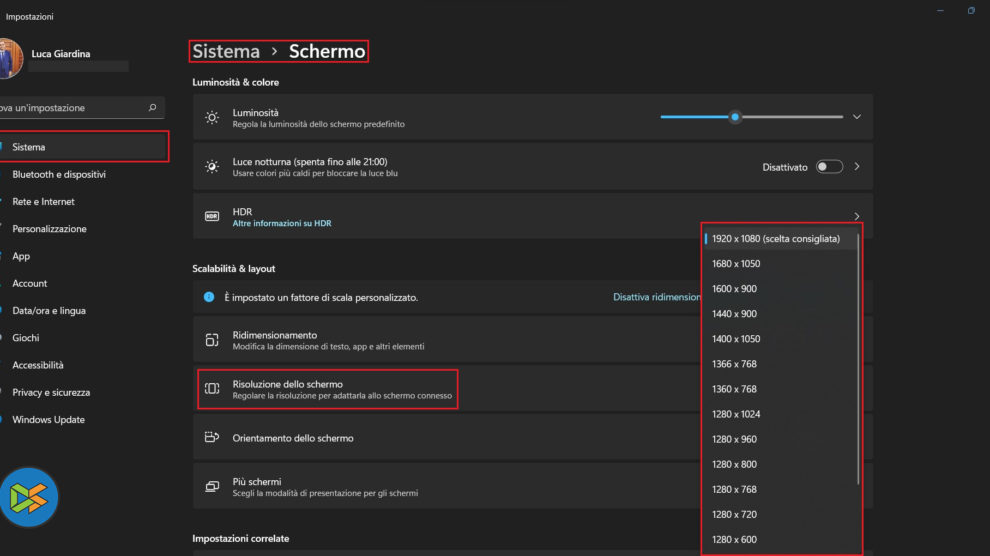Click the HDR badge icon
This screenshot has height=556, width=990.
[x=212, y=216]
